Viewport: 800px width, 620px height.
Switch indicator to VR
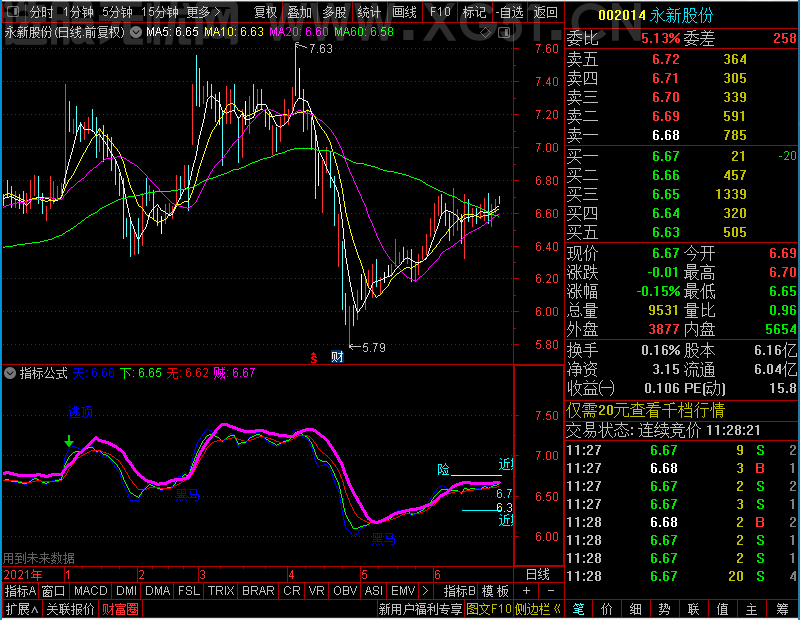coord(317,591)
